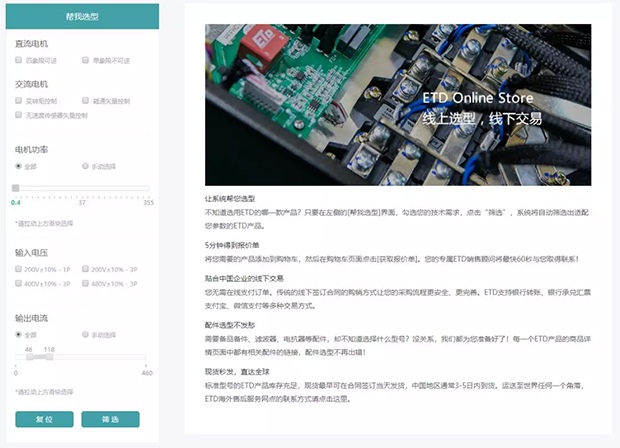The height and width of the screenshot is (448, 620).
Task: Click the 5分钟得到报价单 heading
Action: pyautogui.click(x=232, y=245)
